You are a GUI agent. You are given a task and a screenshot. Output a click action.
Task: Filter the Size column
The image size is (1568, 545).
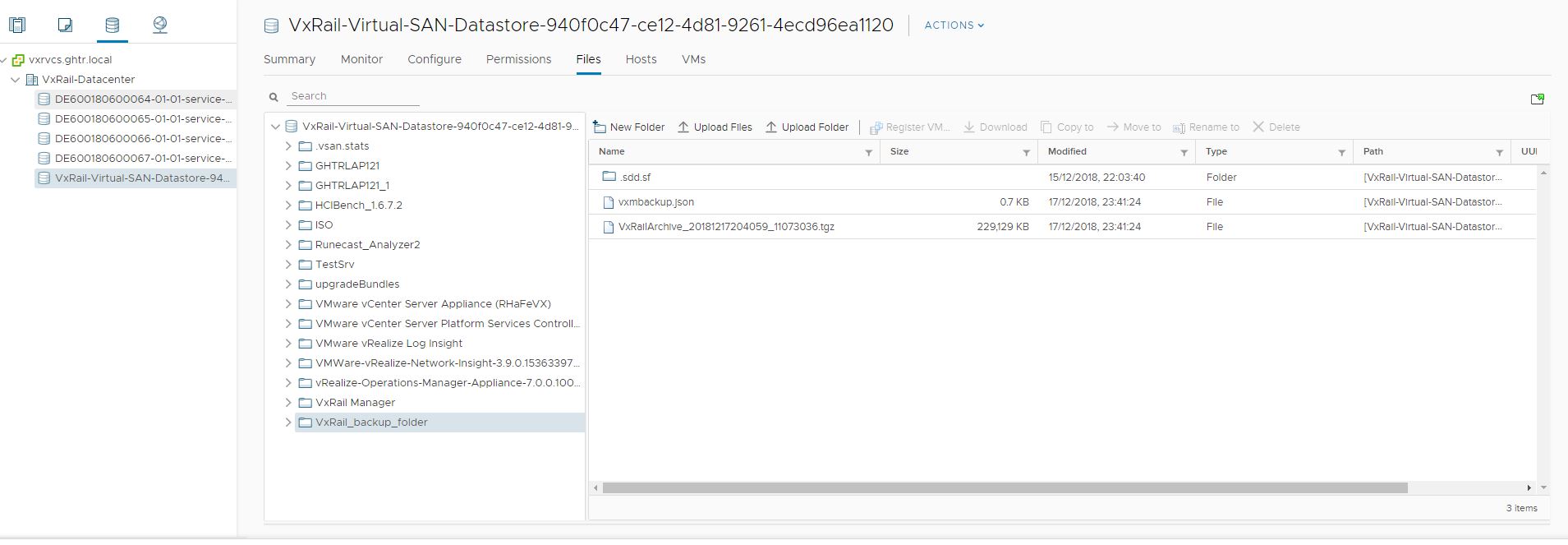point(1026,152)
